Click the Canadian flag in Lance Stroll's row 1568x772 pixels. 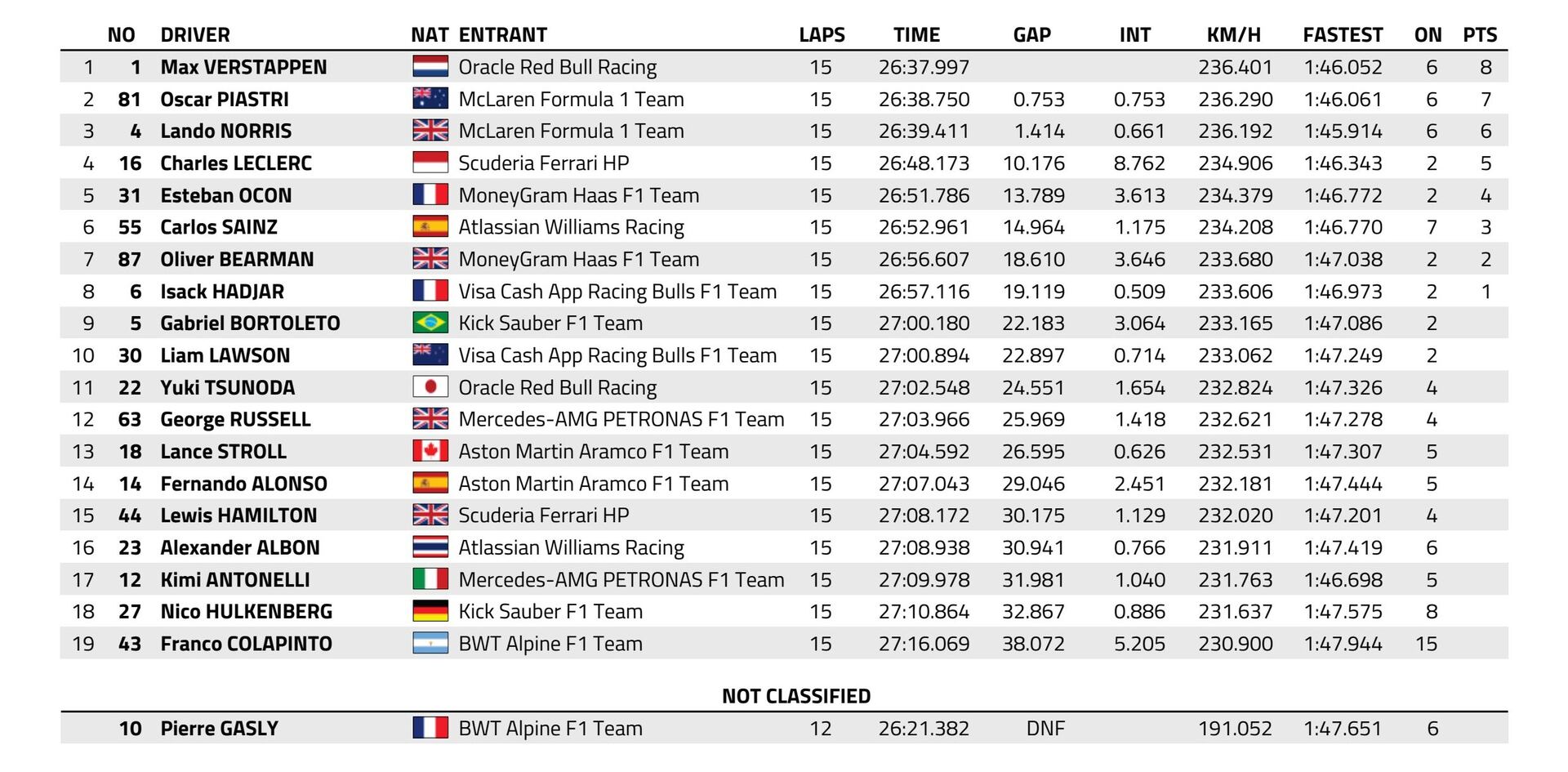(x=430, y=451)
